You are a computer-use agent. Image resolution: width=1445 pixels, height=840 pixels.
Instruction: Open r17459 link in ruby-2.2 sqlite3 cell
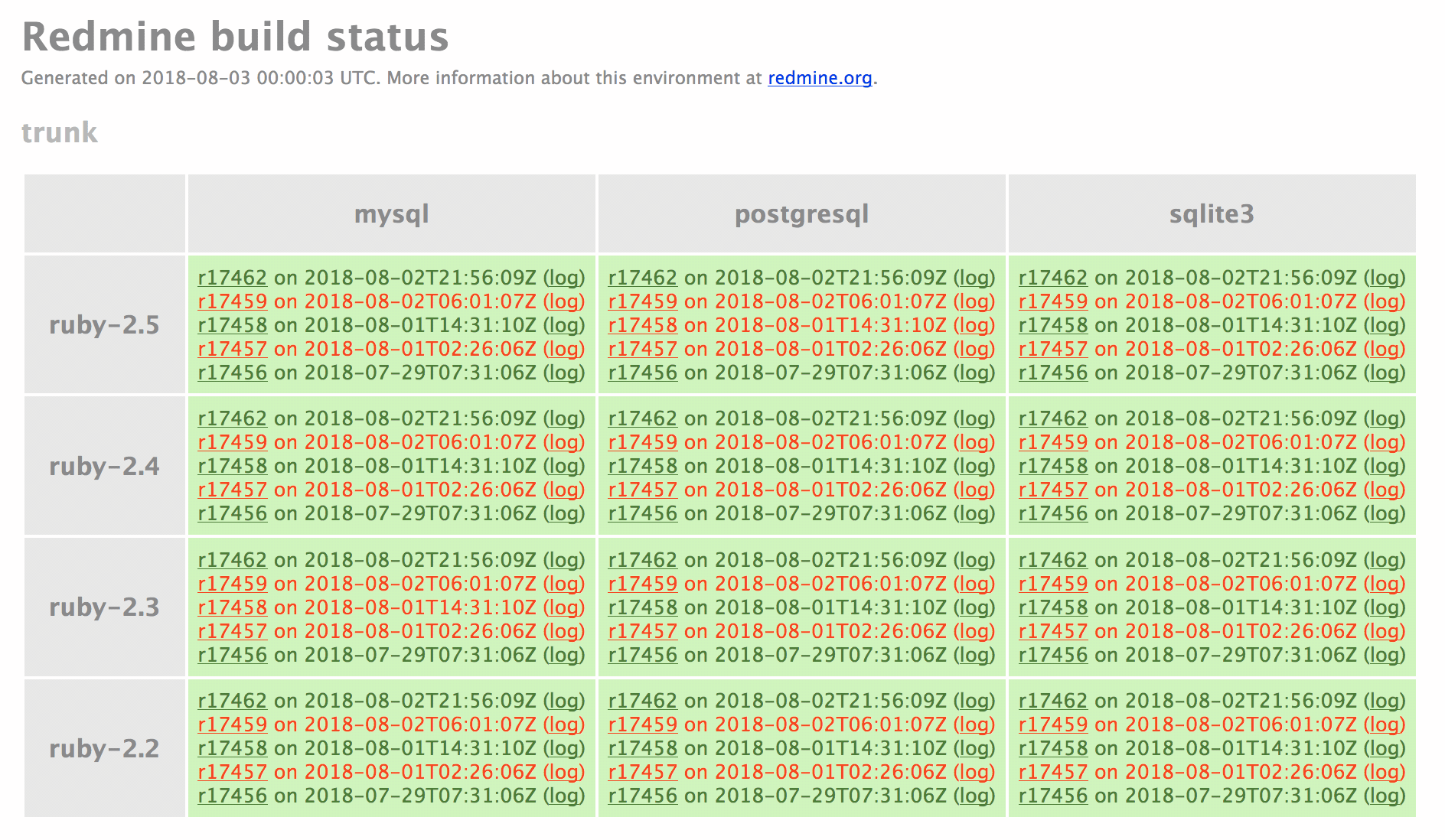point(1053,724)
